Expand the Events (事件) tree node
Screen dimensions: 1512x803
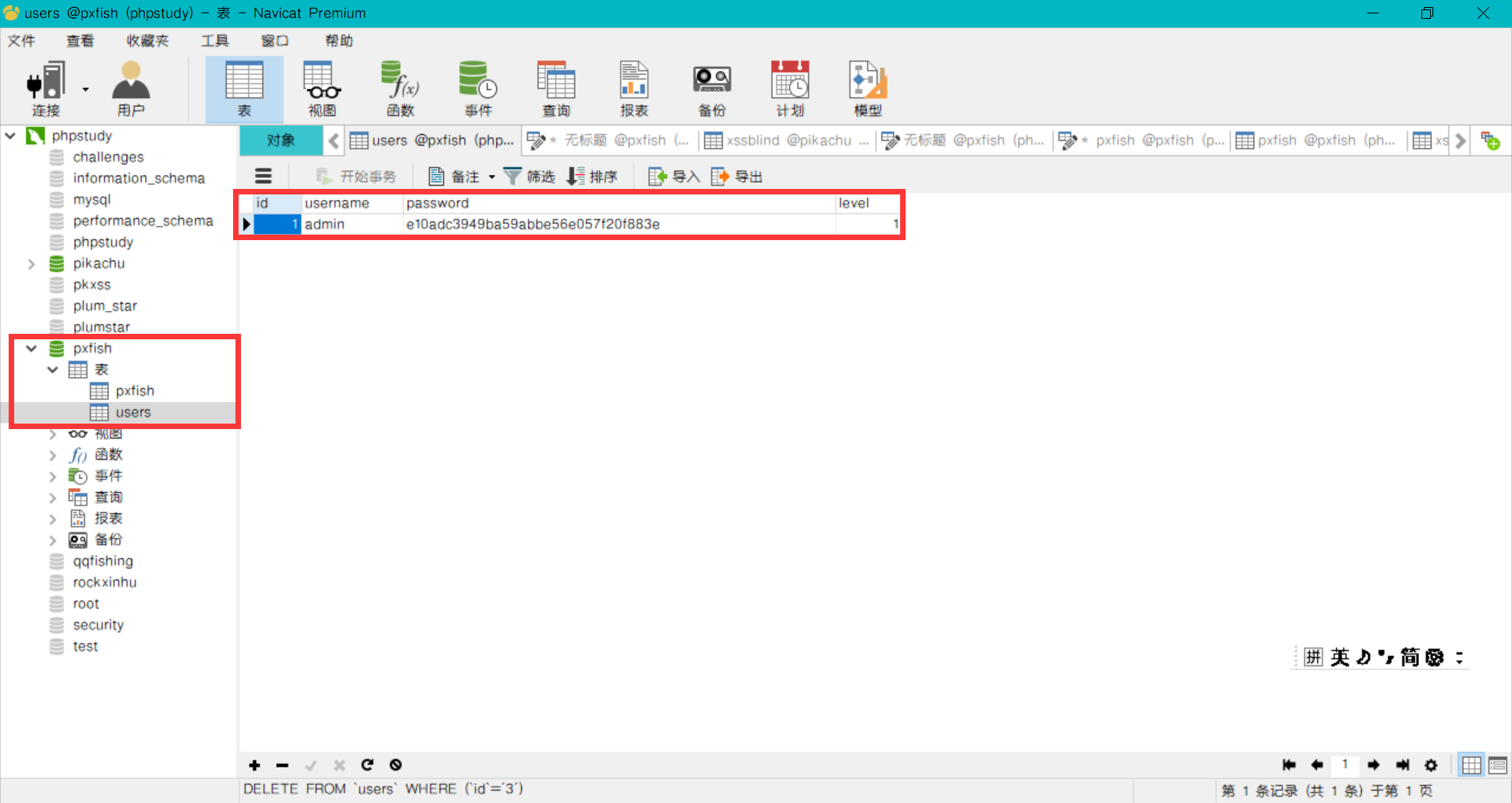[x=53, y=476]
